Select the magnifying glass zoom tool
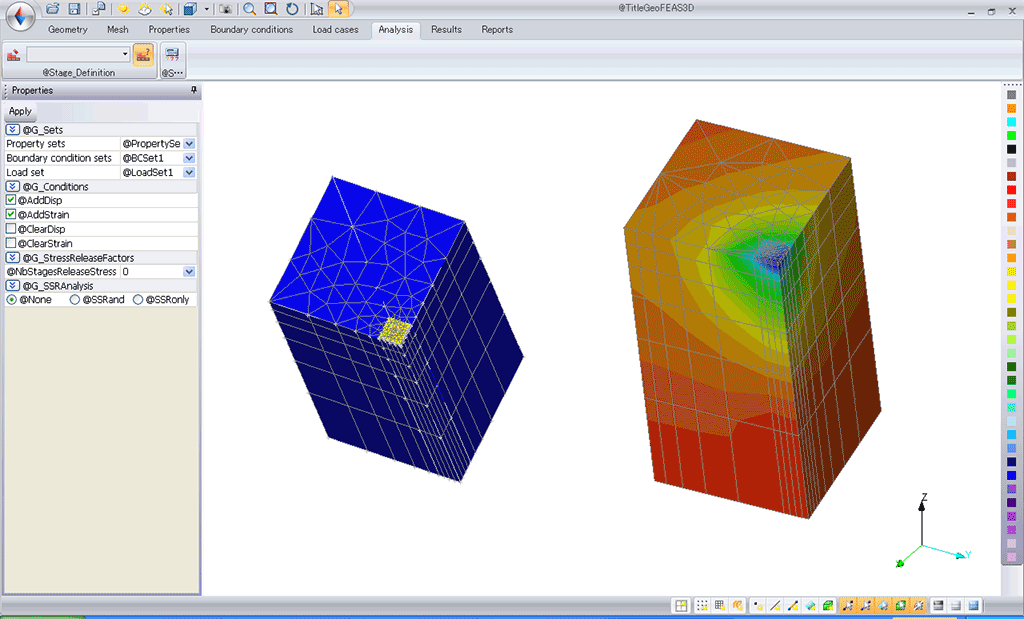The image size is (1024, 619). click(249, 9)
